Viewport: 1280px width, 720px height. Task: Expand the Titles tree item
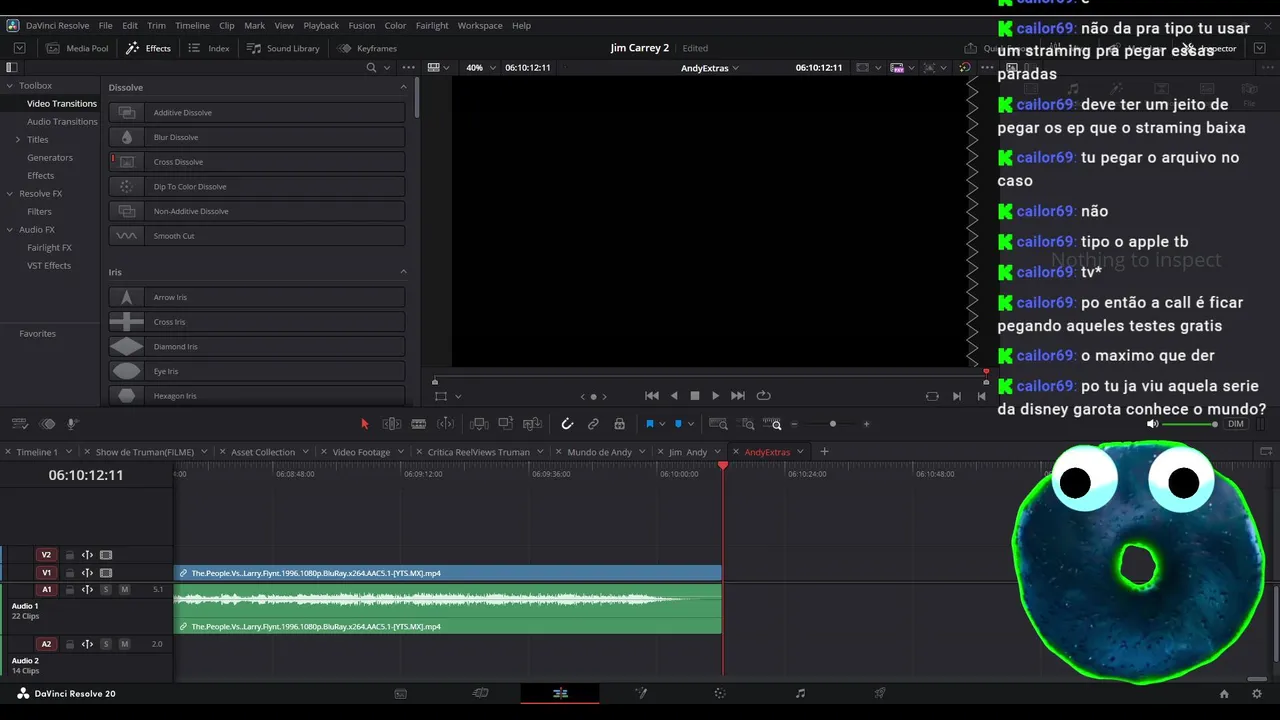click(x=18, y=140)
